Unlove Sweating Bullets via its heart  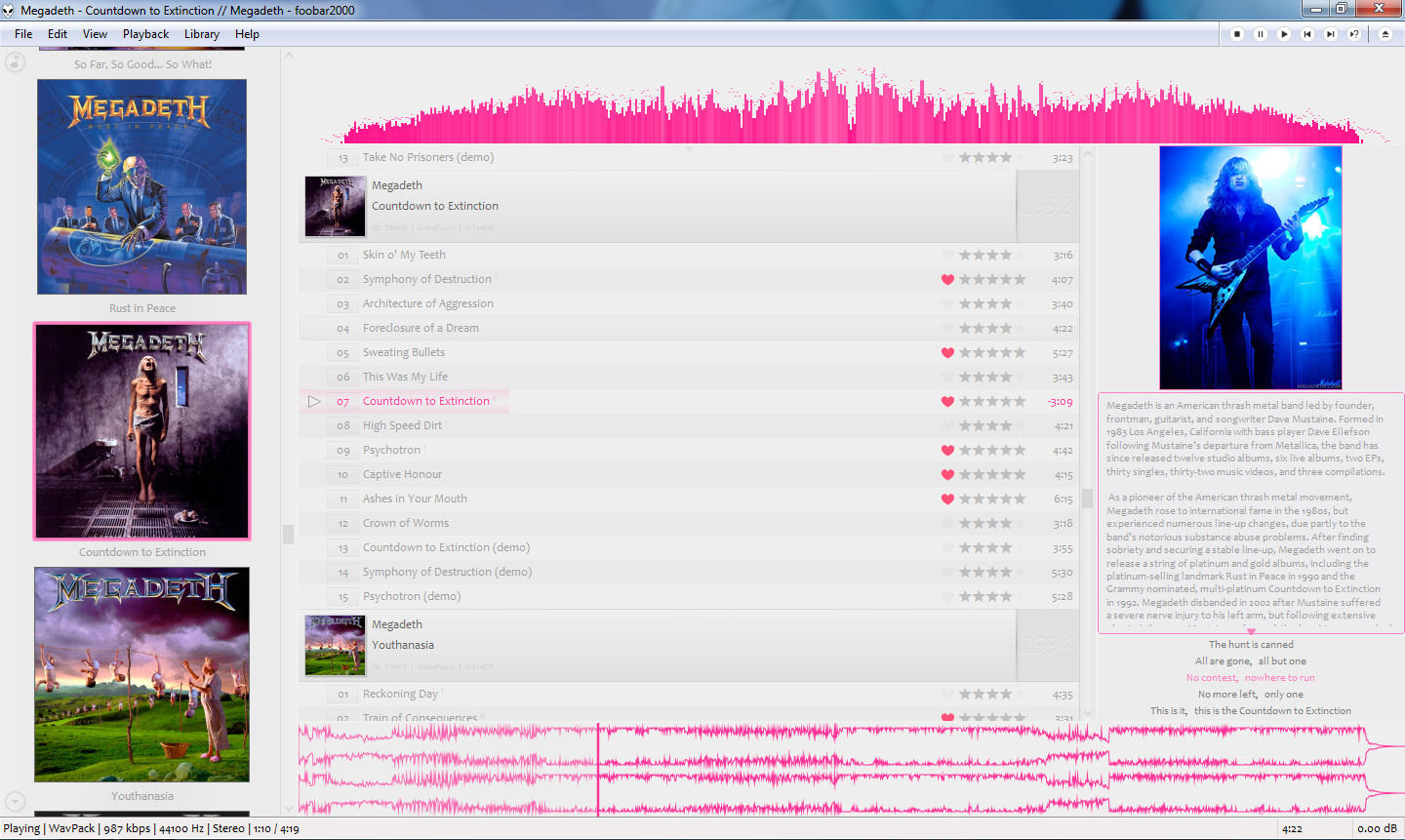[947, 352]
